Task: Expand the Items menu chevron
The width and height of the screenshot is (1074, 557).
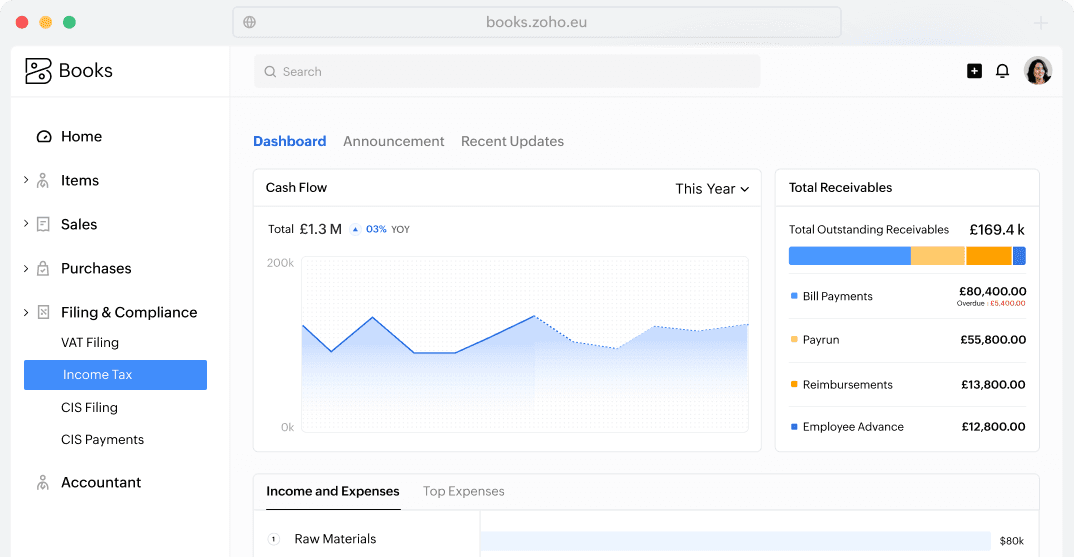Action: click(x=26, y=180)
